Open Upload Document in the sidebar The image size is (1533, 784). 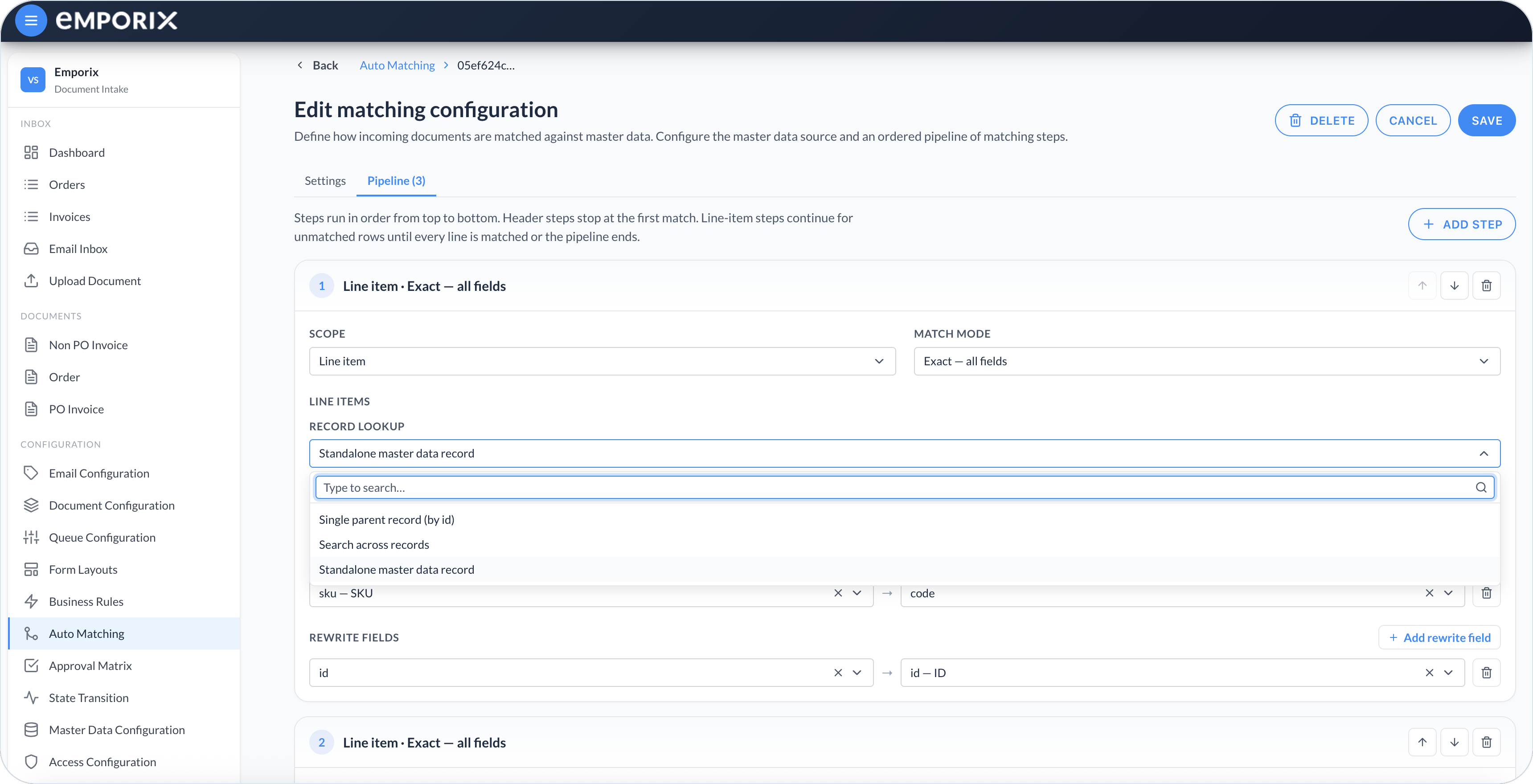[124, 282]
